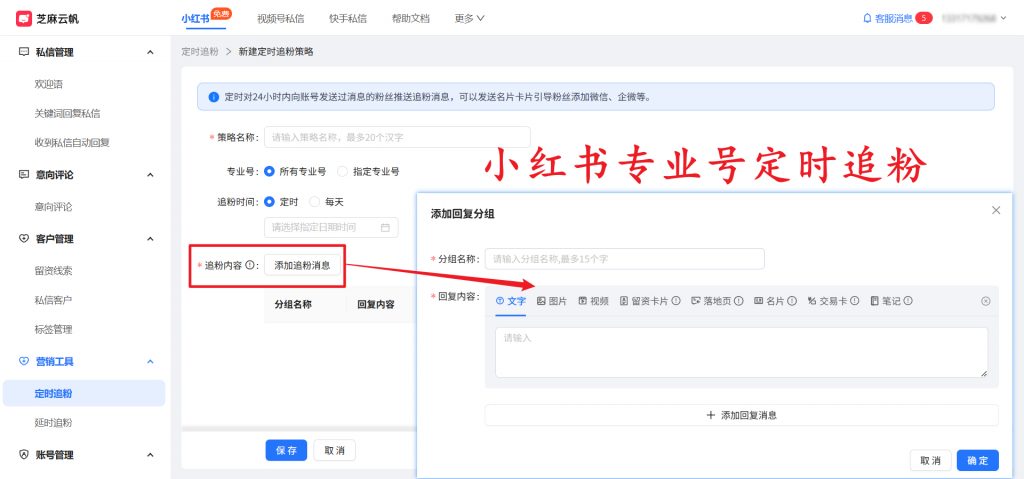Click the 芝麻云帆 logo icon
1024x479 pixels.
point(25,18)
